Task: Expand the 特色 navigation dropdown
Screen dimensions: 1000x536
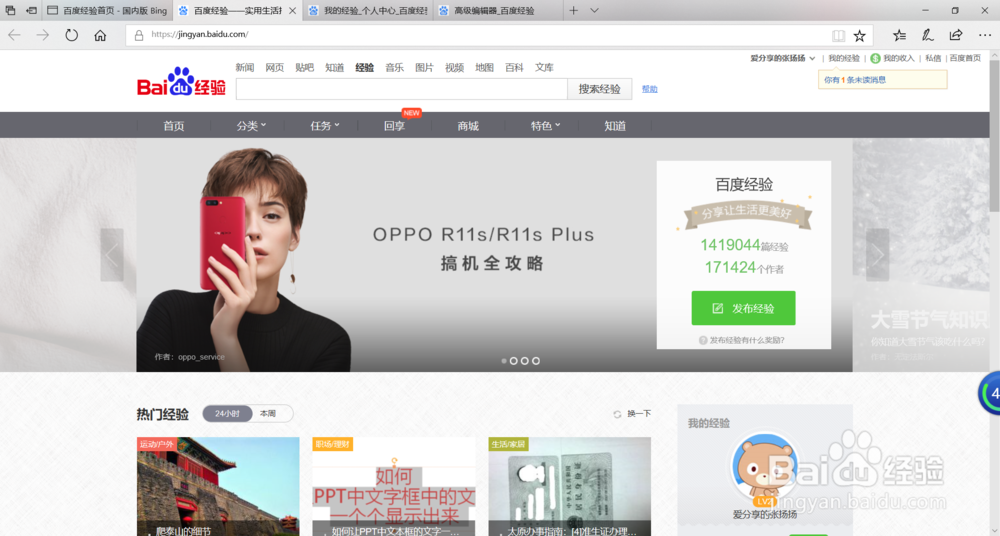Action: (x=545, y=126)
